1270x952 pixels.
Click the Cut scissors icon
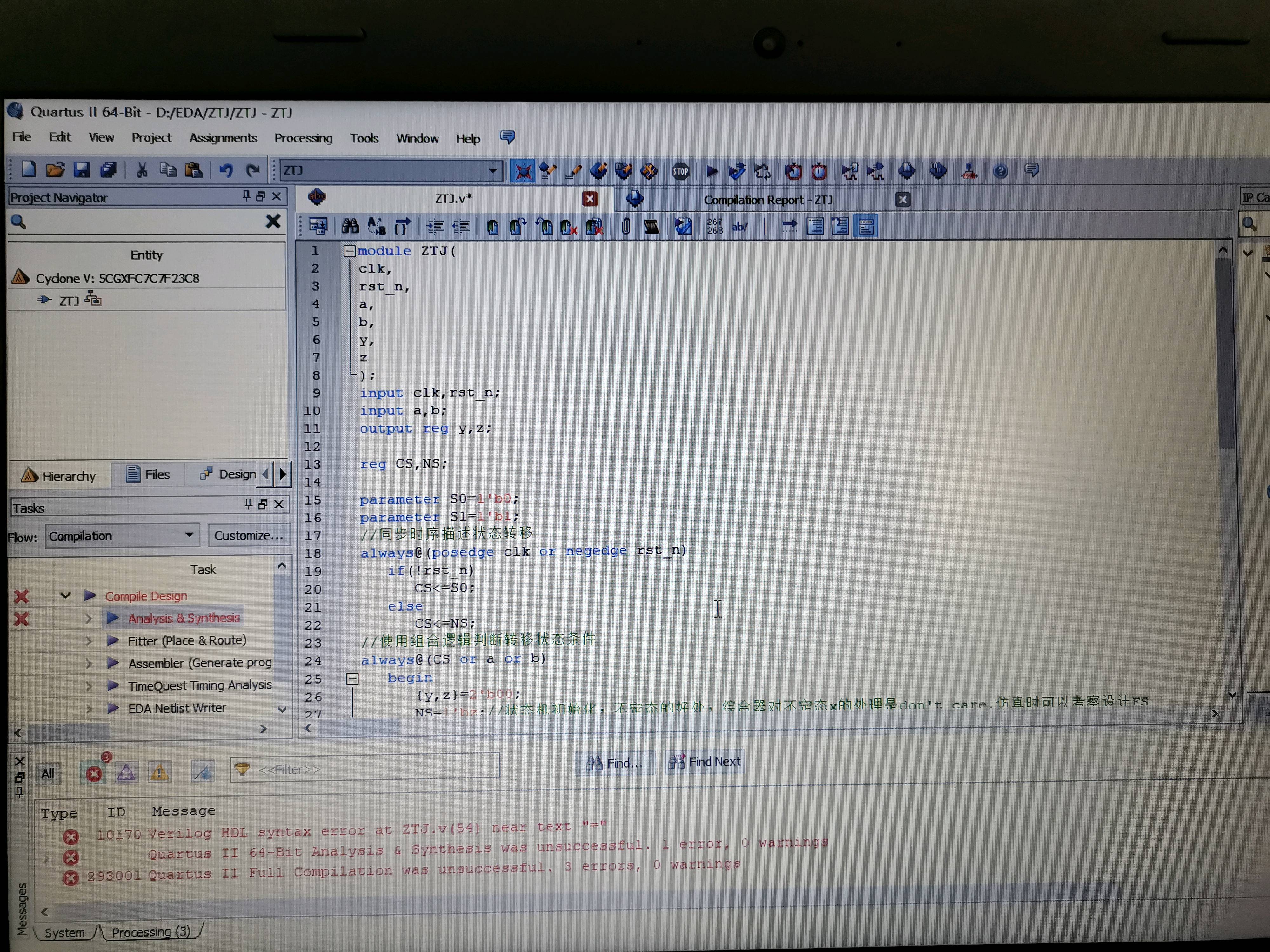[142, 170]
